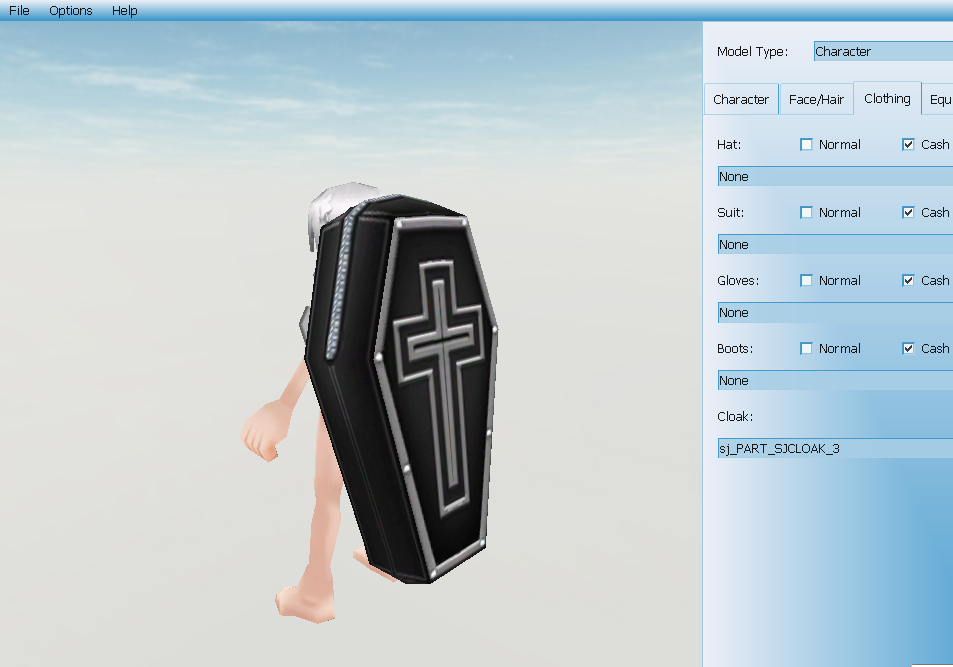Toggle the Gloves Cash checkbox
The width and height of the screenshot is (953, 667).
pyautogui.click(x=909, y=281)
